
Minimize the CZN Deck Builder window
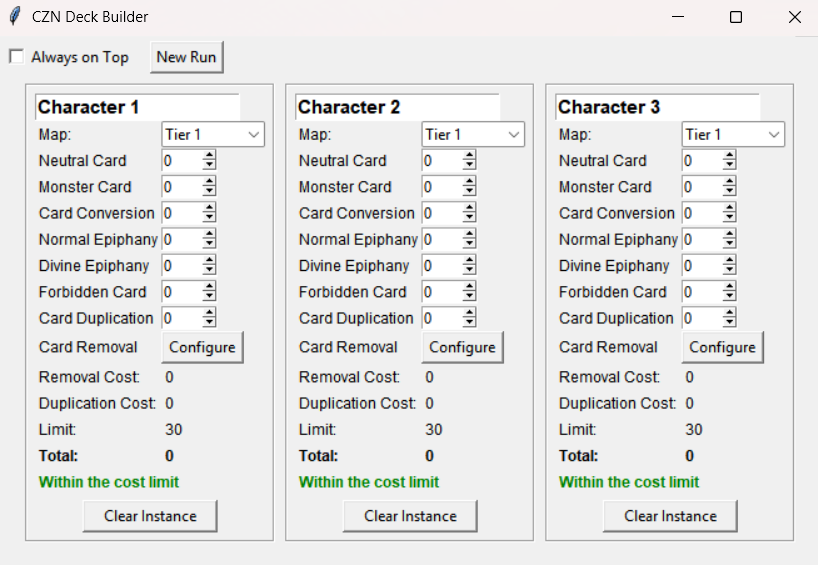tap(678, 17)
